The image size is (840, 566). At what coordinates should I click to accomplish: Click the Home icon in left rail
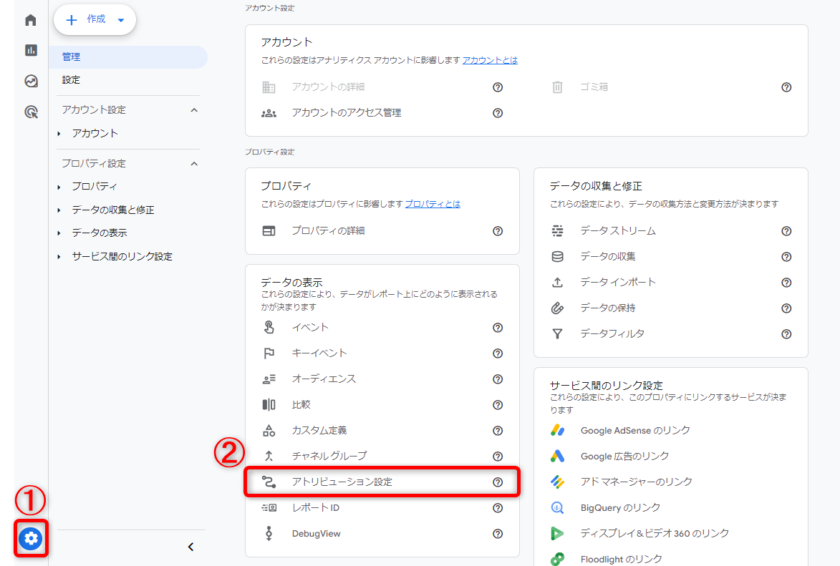coord(31,20)
